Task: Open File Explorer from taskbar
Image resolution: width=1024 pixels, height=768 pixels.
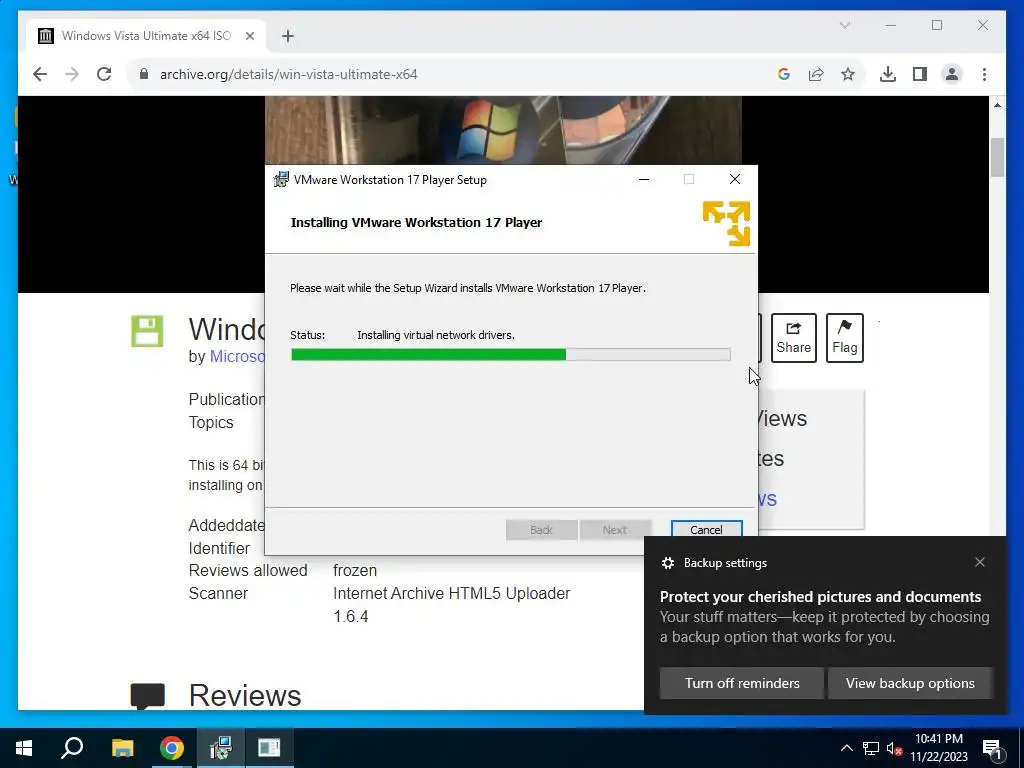Action: tap(122, 748)
